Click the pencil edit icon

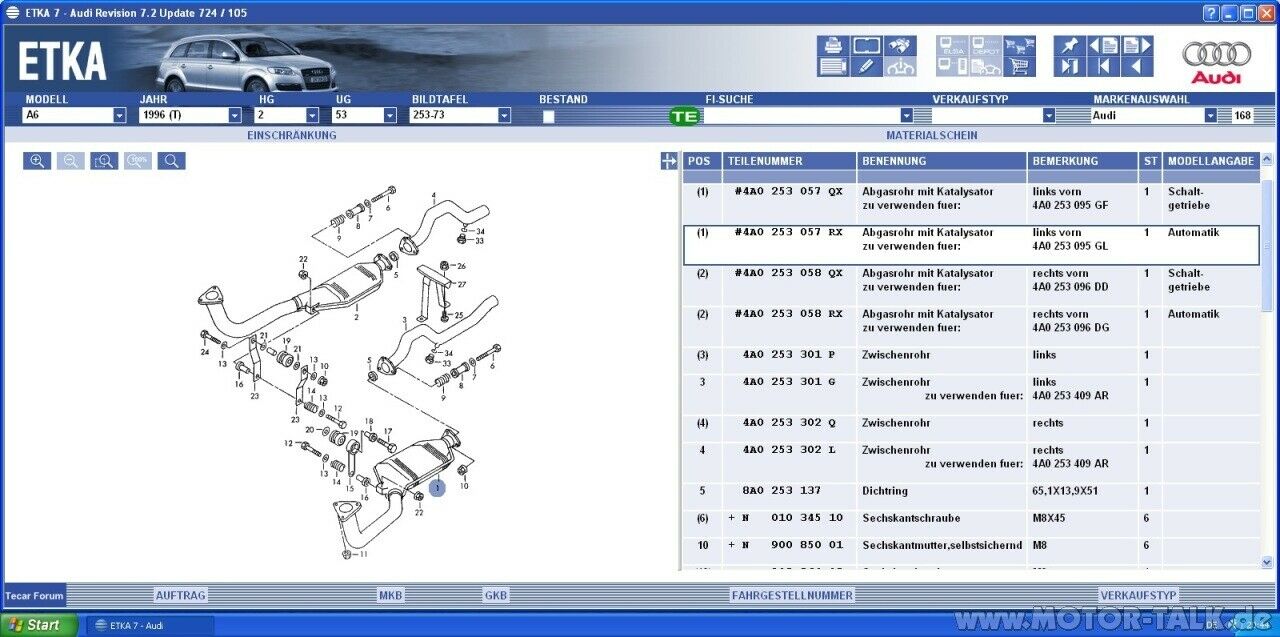tap(867, 67)
